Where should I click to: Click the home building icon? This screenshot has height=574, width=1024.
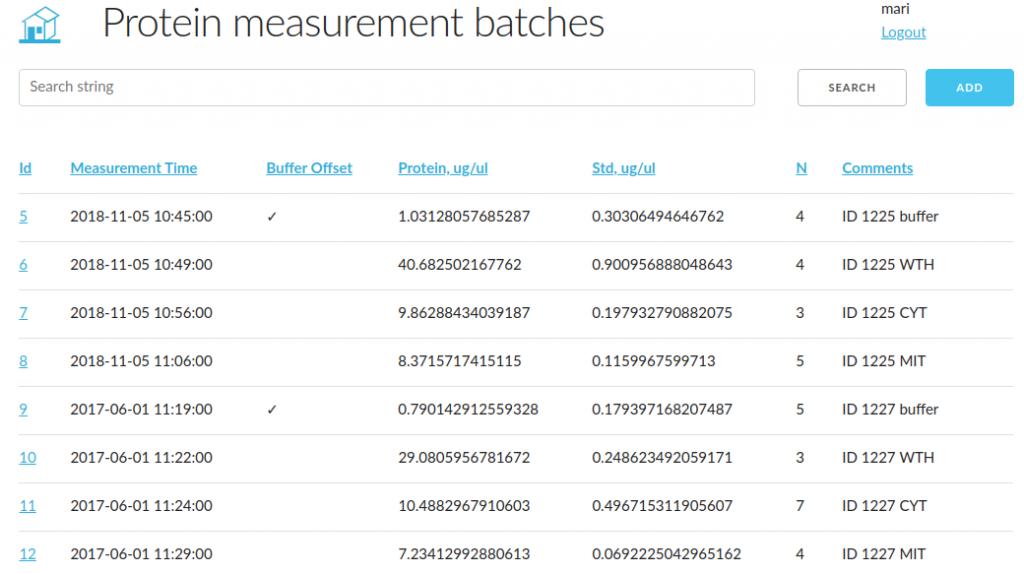click(40, 25)
